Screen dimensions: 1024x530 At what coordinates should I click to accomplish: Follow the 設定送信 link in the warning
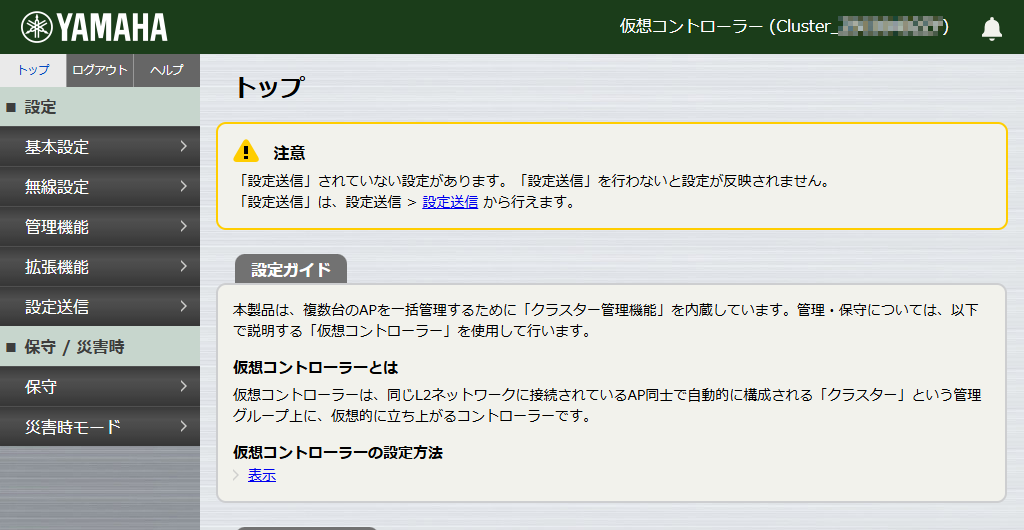click(x=450, y=202)
